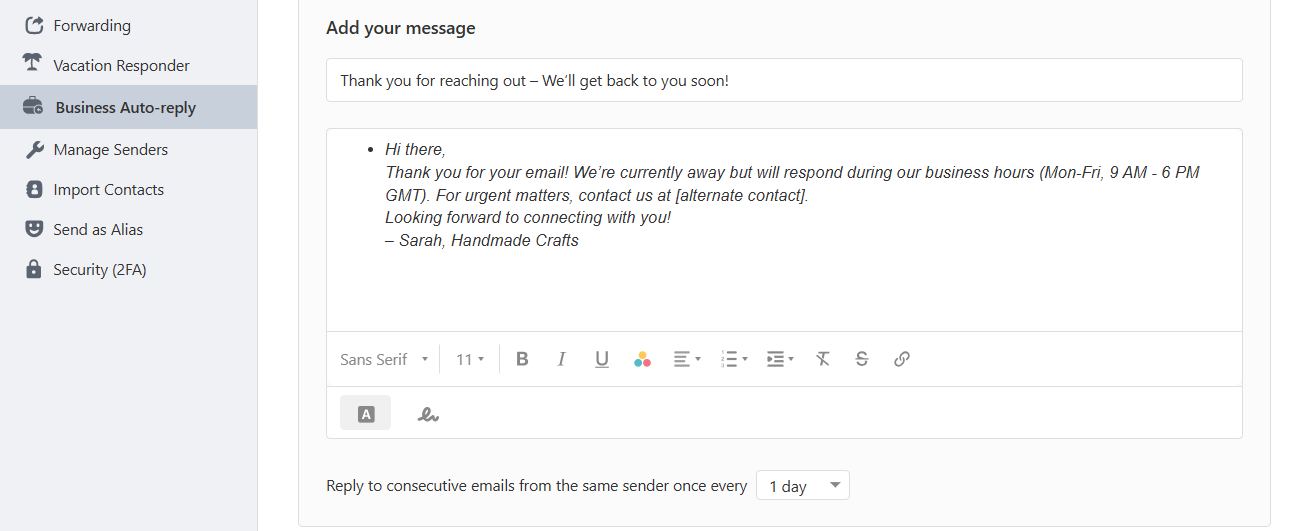Toggle italic text formatting

561,359
